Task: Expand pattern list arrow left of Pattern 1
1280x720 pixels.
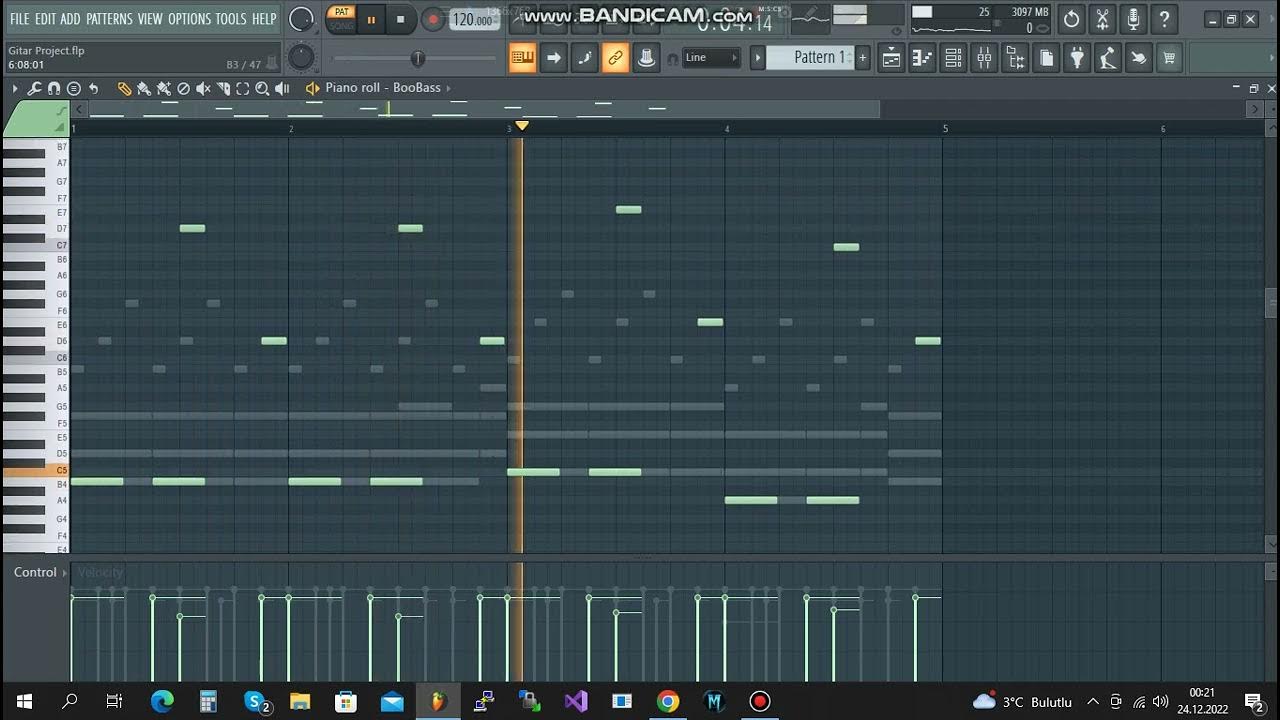Action: tap(758, 58)
